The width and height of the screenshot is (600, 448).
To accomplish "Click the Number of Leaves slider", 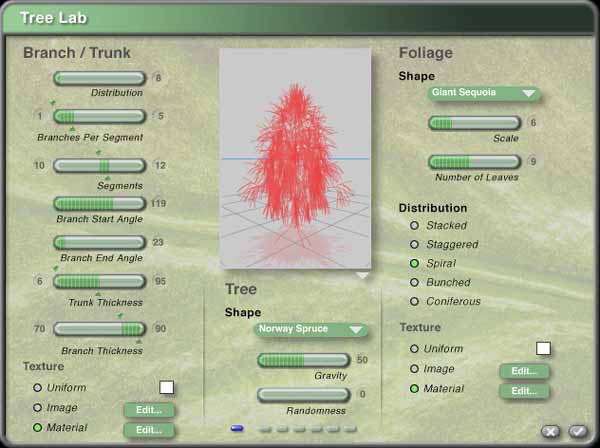I will [474, 162].
